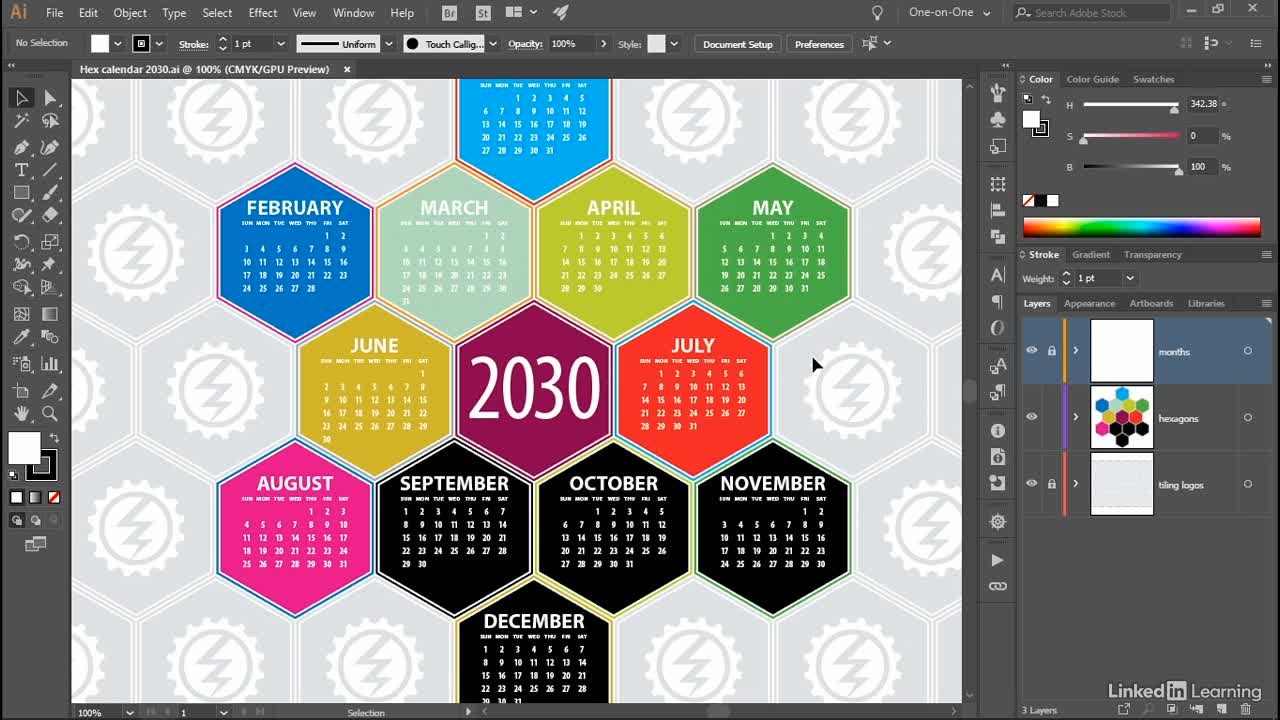1280x720 pixels.
Task: Unlock the months layer lock icon
Action: (x=1051, y=351)
